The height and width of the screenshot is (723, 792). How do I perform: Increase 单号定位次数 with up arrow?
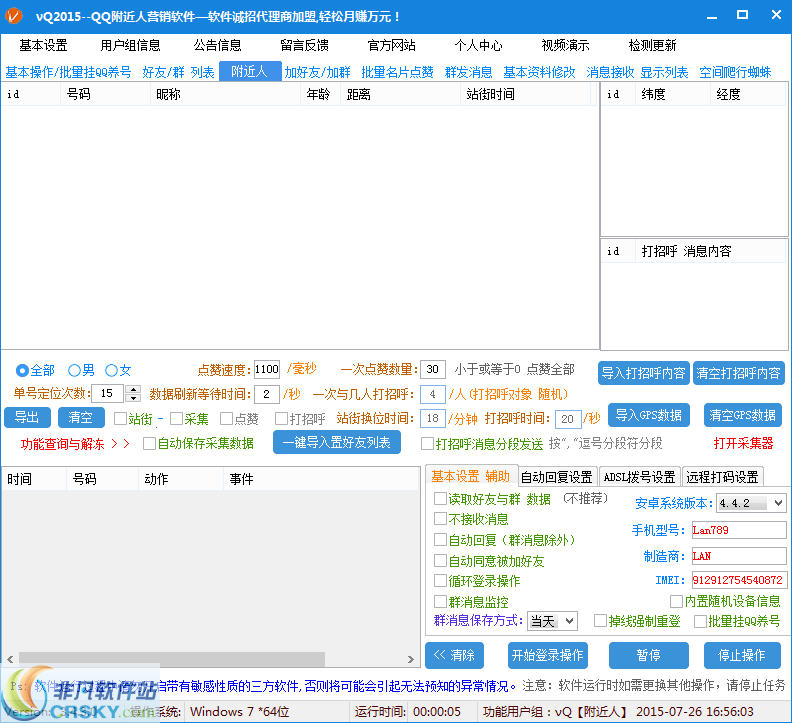point(133,389)
